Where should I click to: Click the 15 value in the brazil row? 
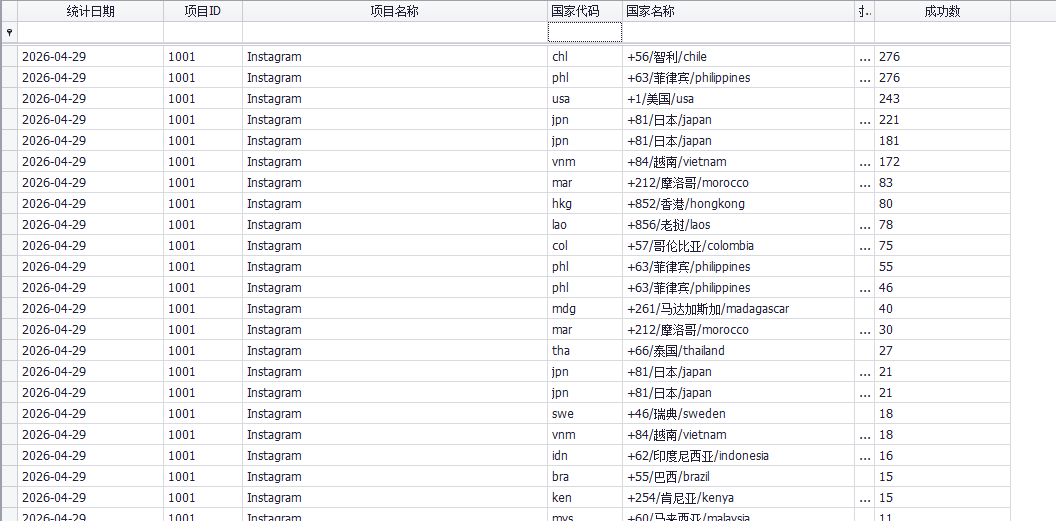[x=942, y=477]
